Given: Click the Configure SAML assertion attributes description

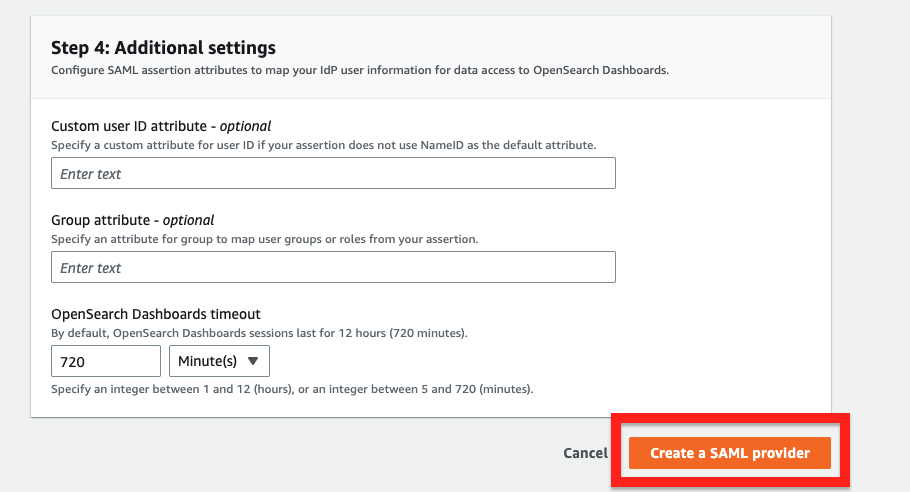Looking at the screenshot, I should (x=359, y=70).
